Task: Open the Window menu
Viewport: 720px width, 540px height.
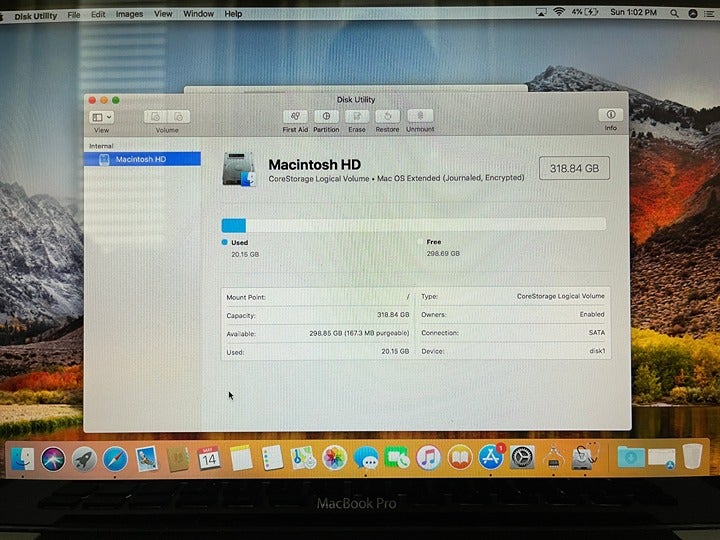Action: (198, 14)
